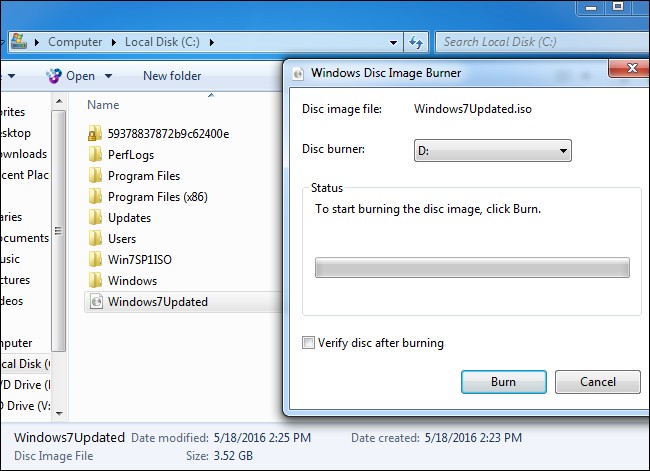
Task: Select the 59378837872b9c62400e folder icon
Action: click(95, 134)
